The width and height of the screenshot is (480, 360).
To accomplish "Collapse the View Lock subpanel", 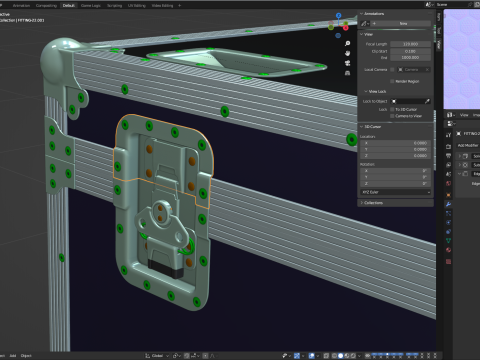I will click(366, 91).
